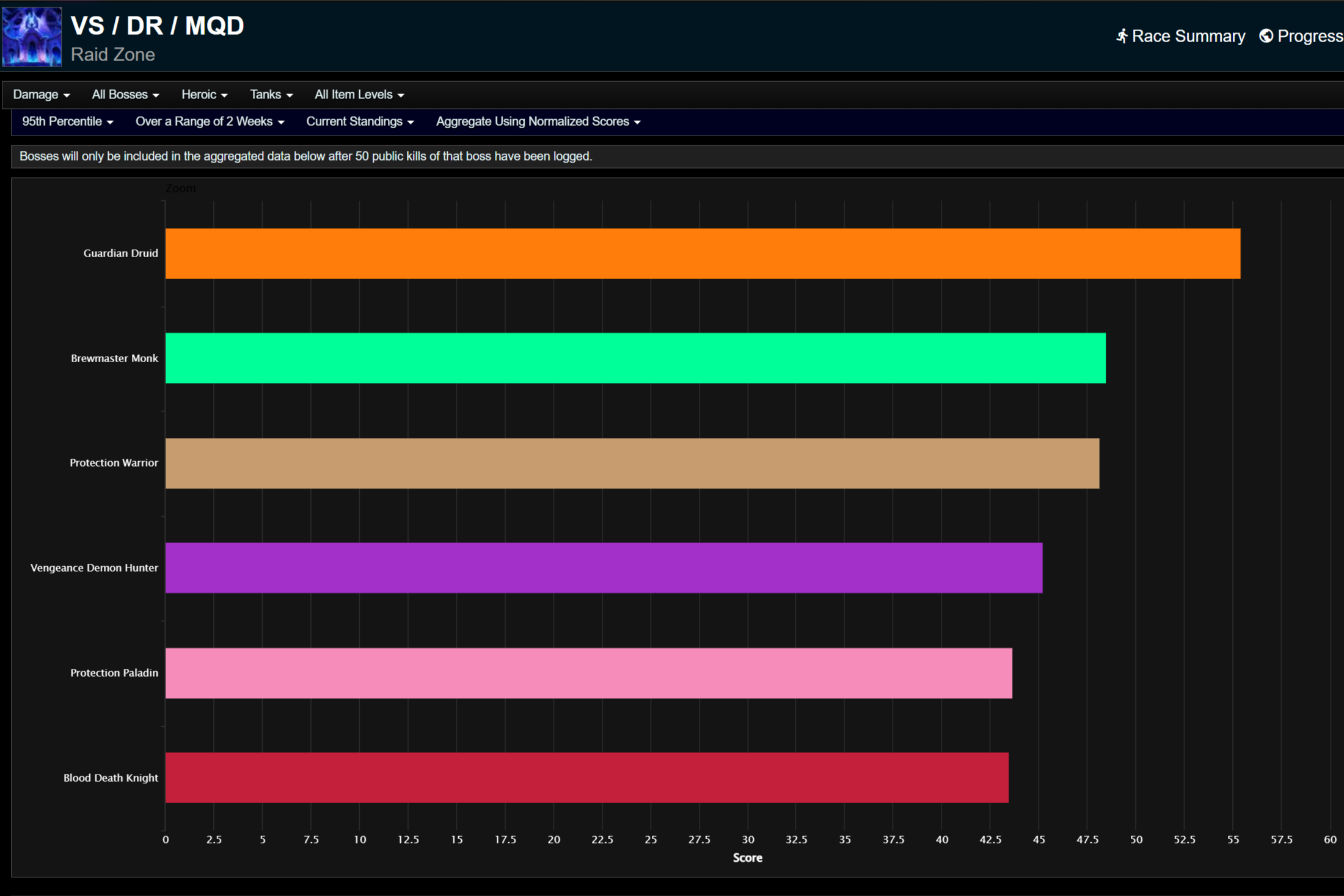Expand the All Item Levels dropdown
The height and width of the screenshot is (896, 1344).
click(359, 95)
